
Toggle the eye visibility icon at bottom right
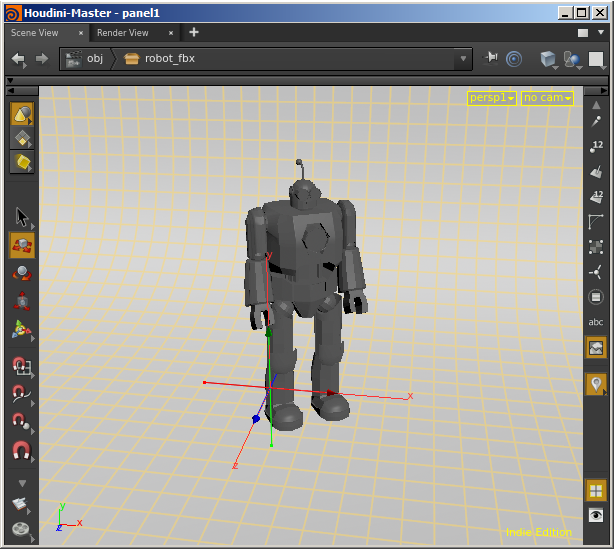(x=596, y=515)
